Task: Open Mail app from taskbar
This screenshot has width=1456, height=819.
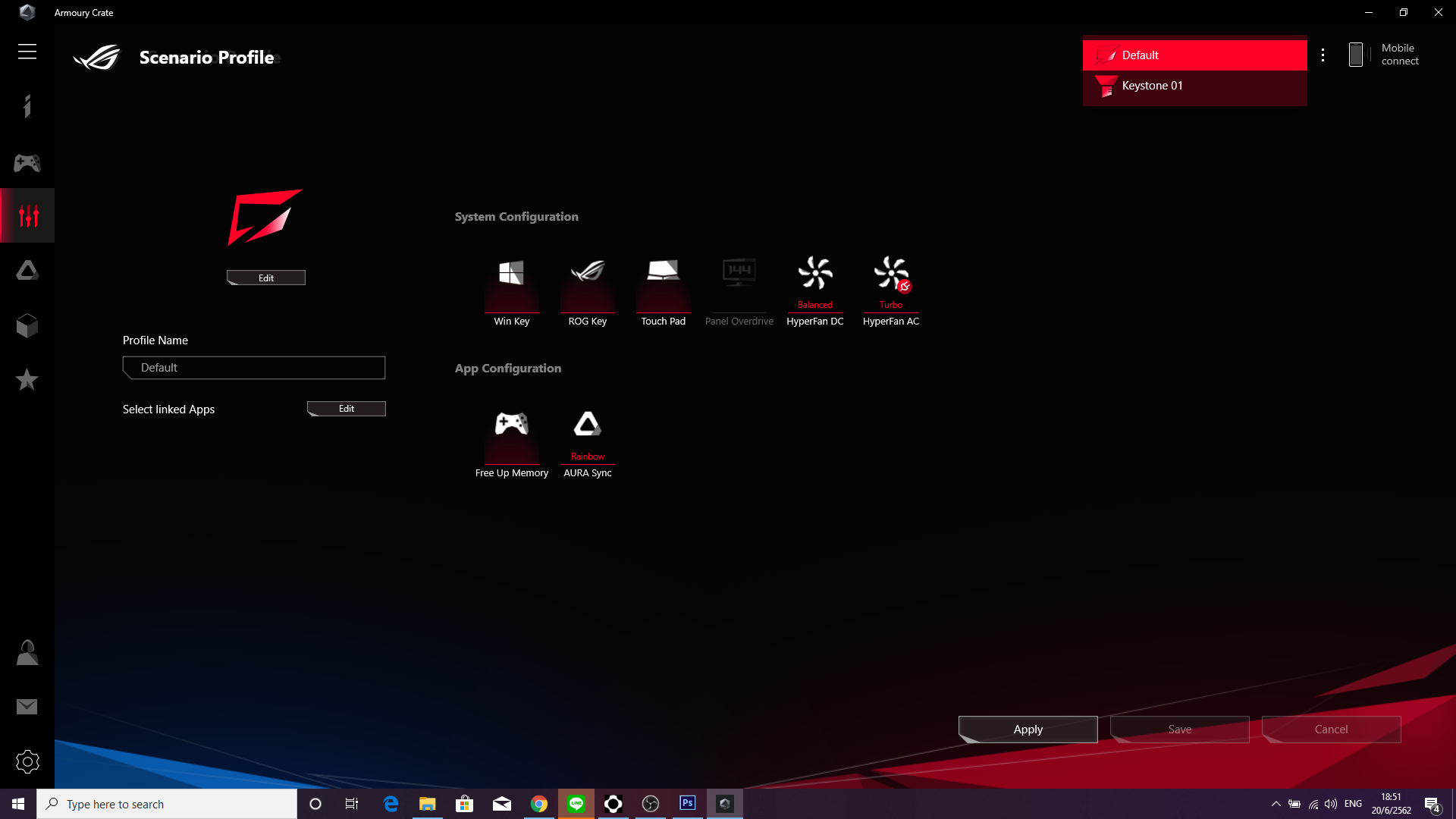Action: 502,804
